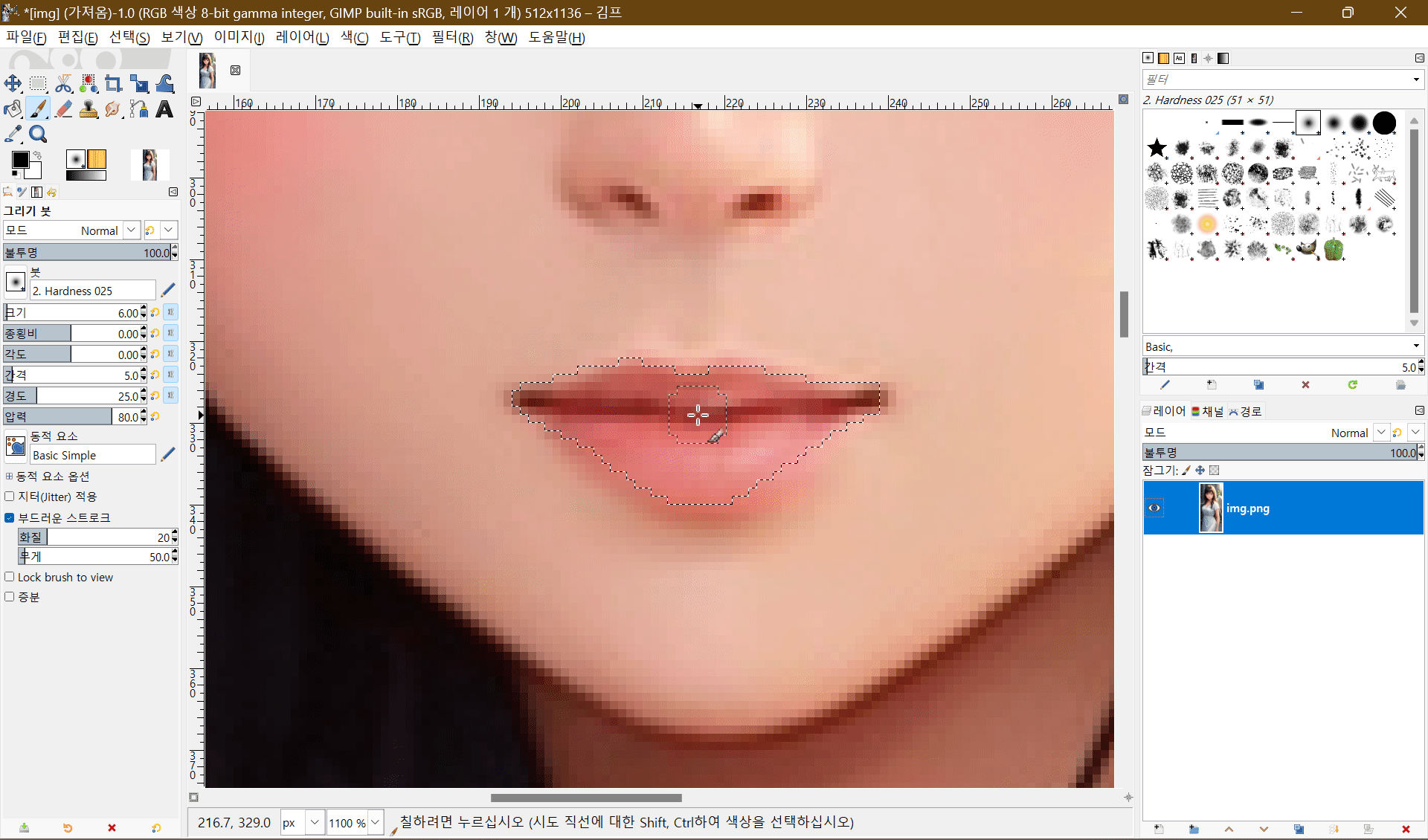Open the zoom percentage 1100% dropdown

376,822
